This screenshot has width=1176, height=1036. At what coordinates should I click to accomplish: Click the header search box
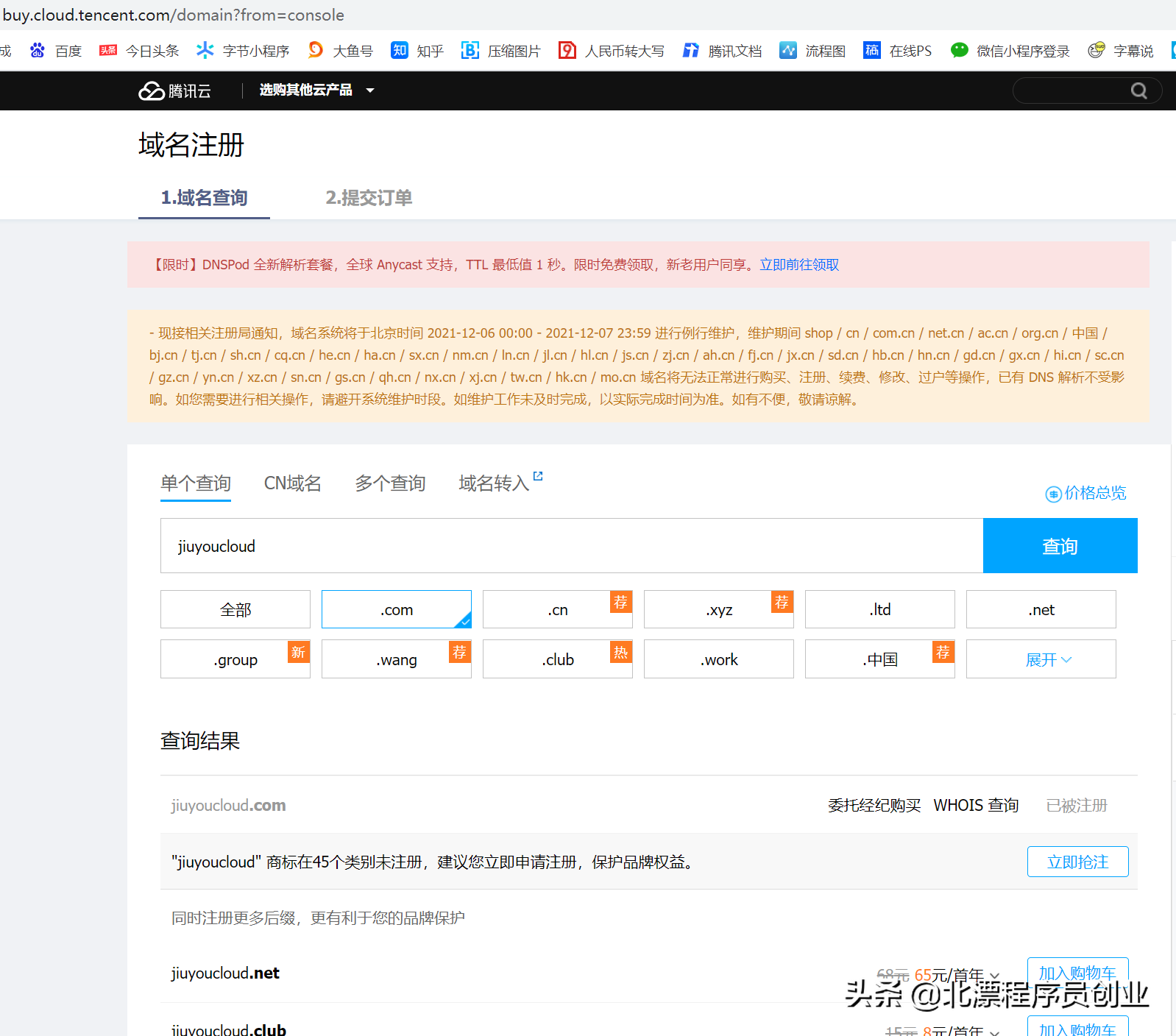[x=1087, y=91]
